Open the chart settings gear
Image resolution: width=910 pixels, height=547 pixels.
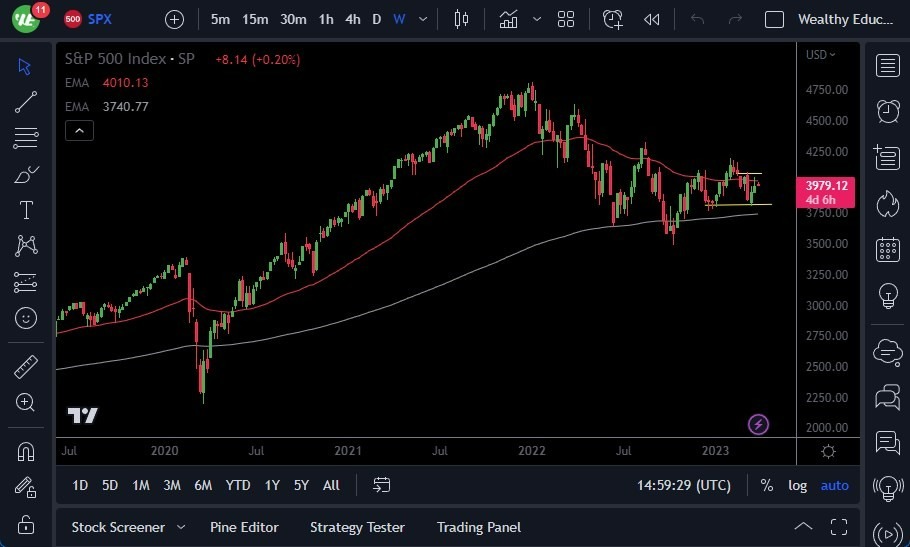(829, 451)
